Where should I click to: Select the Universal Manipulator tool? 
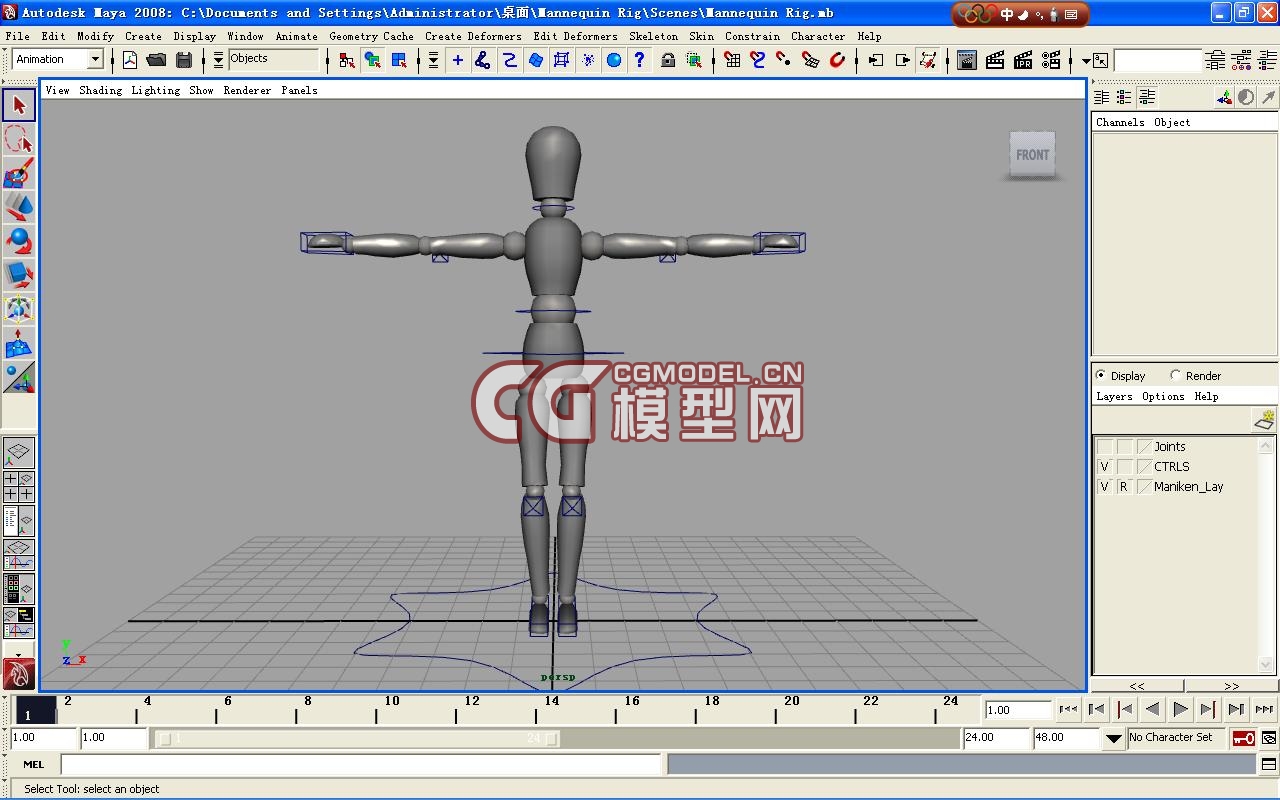[19, 309]
